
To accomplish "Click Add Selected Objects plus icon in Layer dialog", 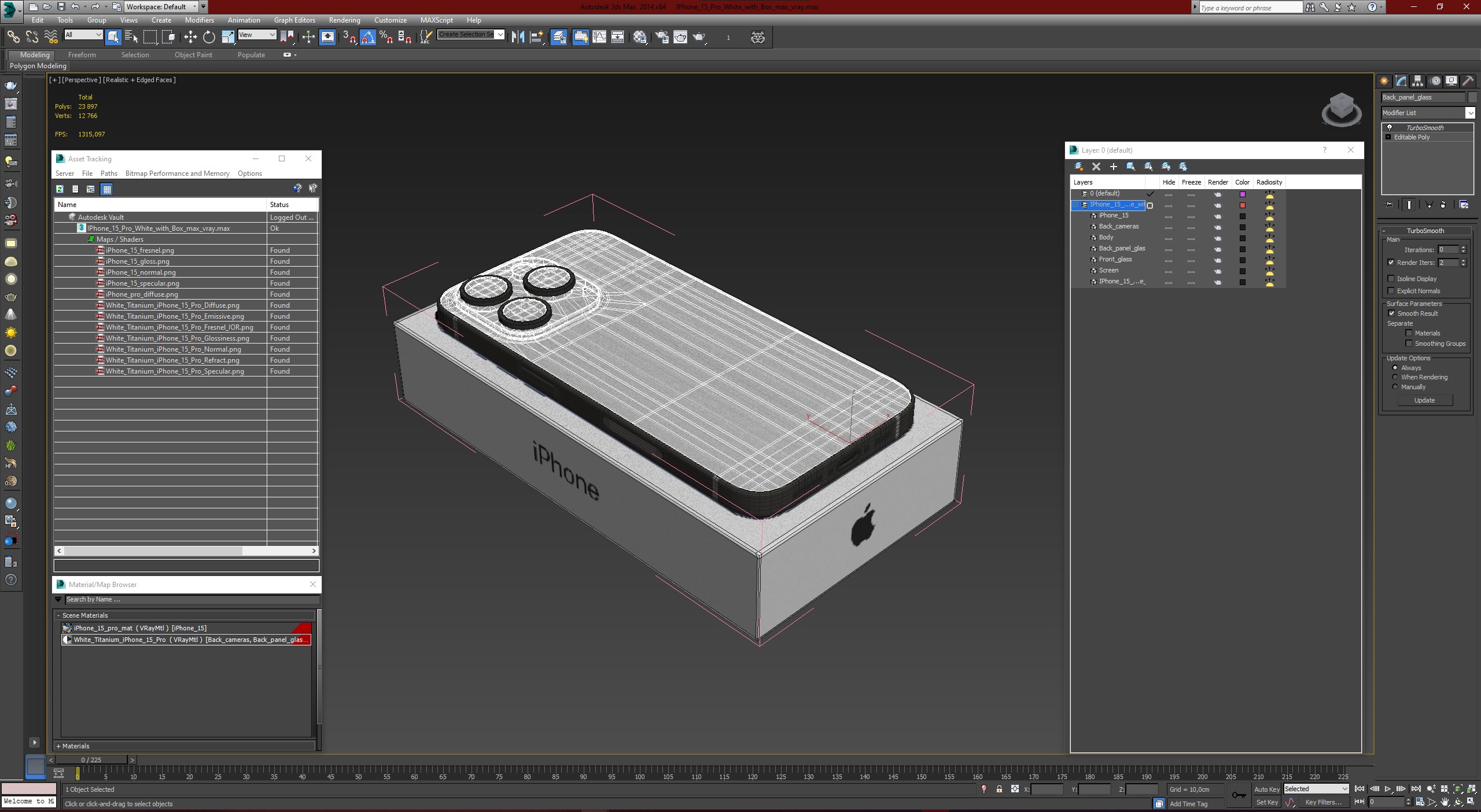I will (1114, 167).
